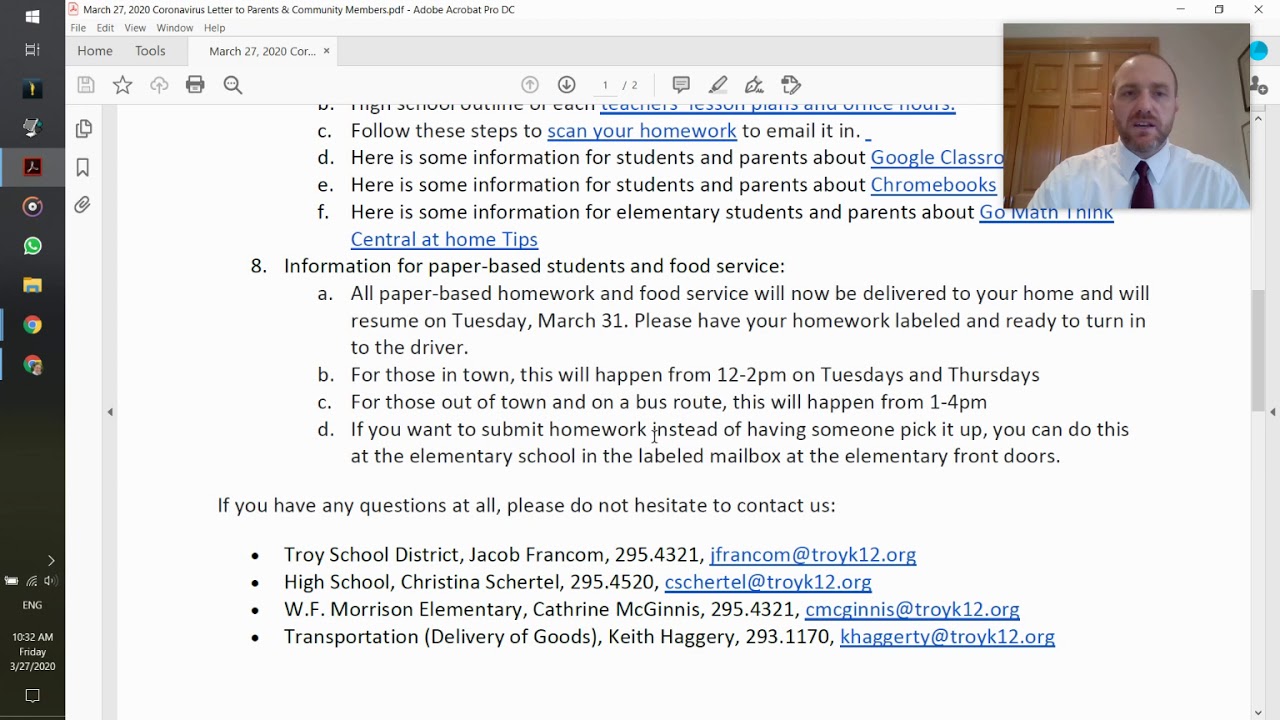Click the ENG language indicator
This screenshot has height=720, width=1280.
32,605
